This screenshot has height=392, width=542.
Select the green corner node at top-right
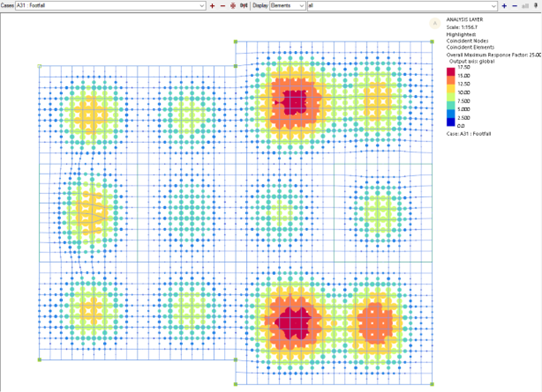point(432,41)
